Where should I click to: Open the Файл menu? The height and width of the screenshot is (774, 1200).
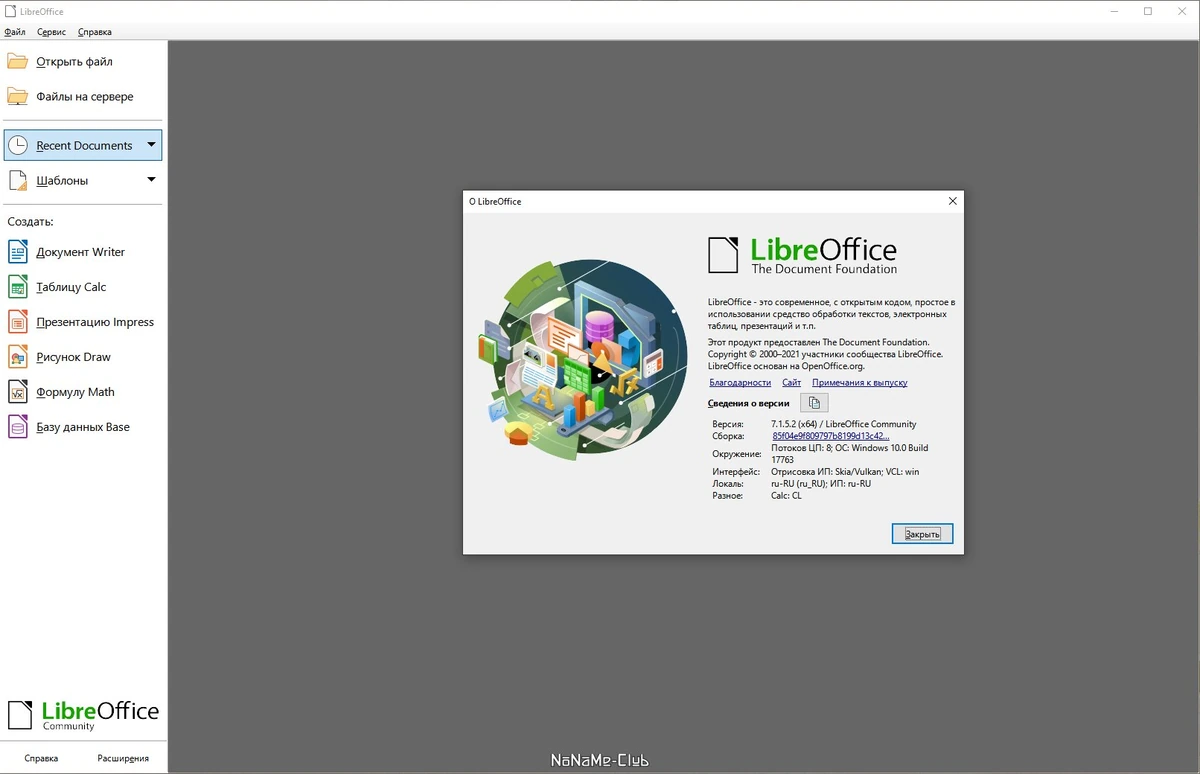pyautogui.click(x=15, y=32)
